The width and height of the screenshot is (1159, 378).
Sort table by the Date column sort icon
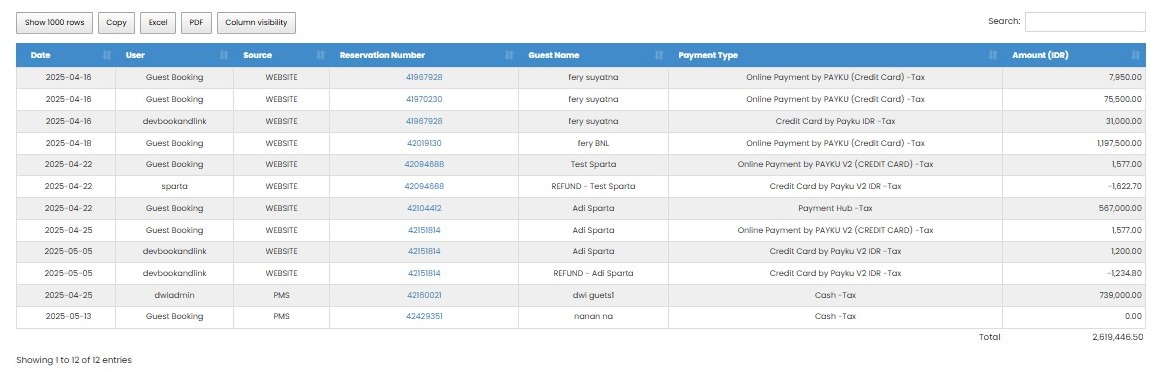coord(106,55)
